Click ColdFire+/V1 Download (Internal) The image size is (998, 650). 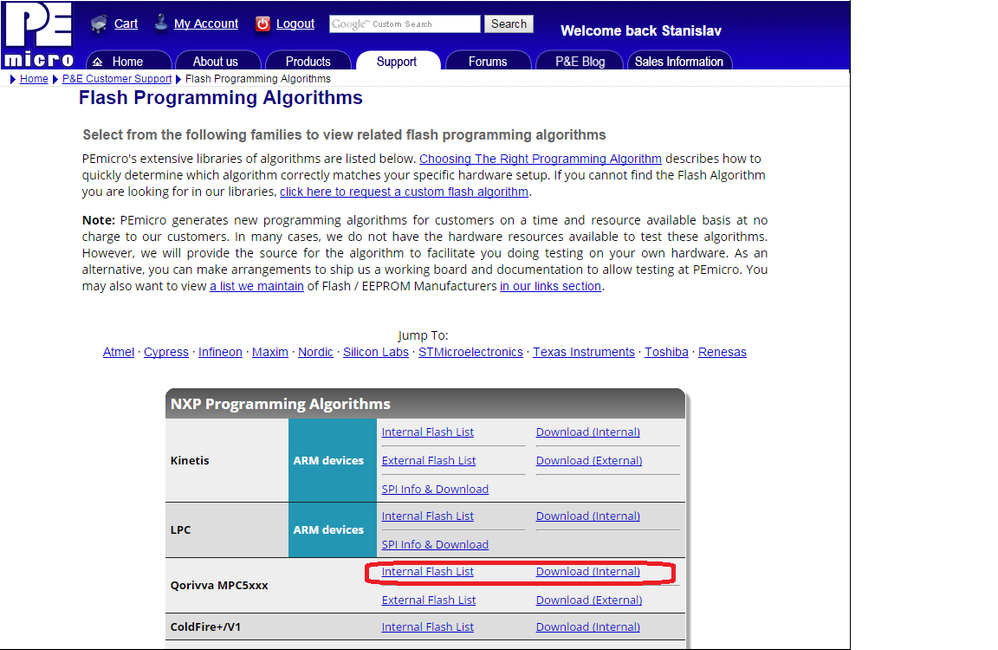click(588, 626)
